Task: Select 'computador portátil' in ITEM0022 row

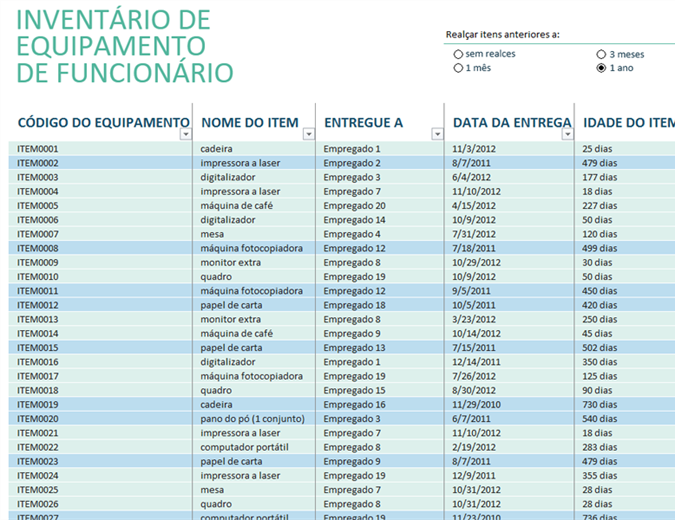Action: 245,447
